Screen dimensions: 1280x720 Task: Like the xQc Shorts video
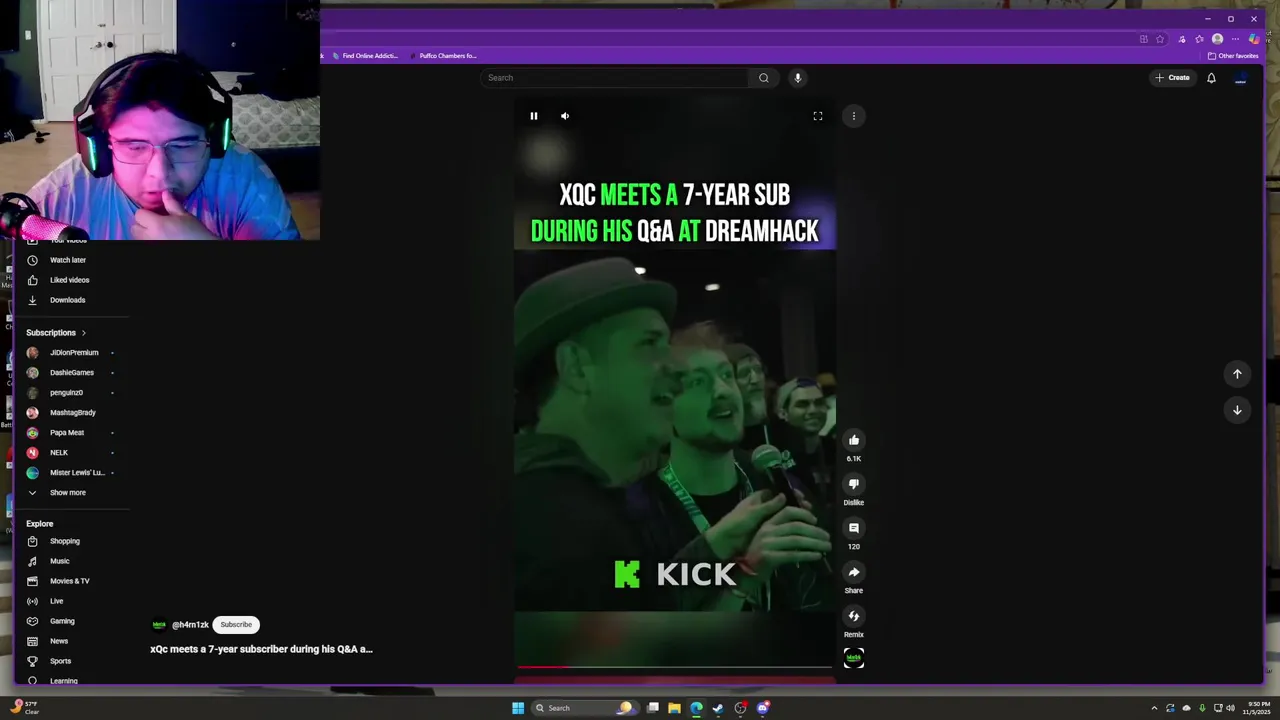(854, 440)
